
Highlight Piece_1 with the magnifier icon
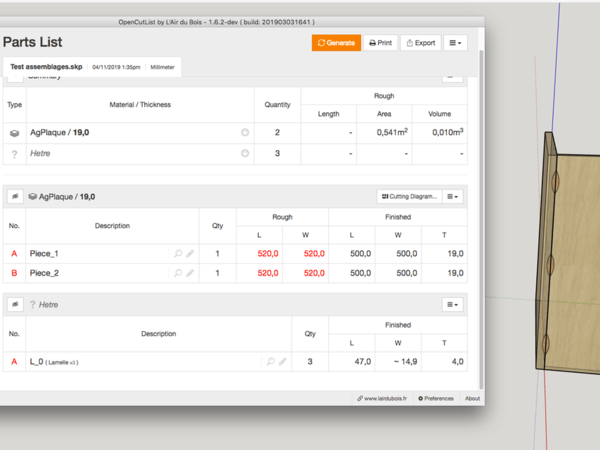click(177, 254)
